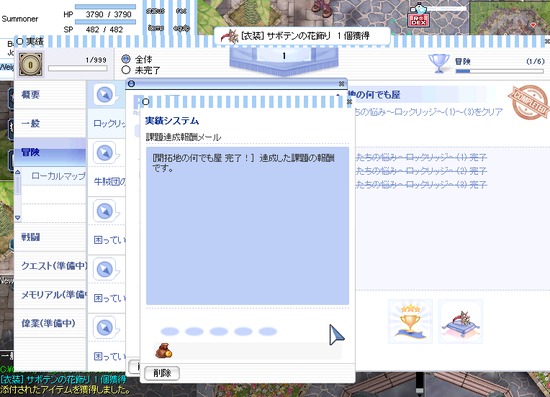Click the 削除 delete button
This screenshot has height=397, width=550.
162,373
